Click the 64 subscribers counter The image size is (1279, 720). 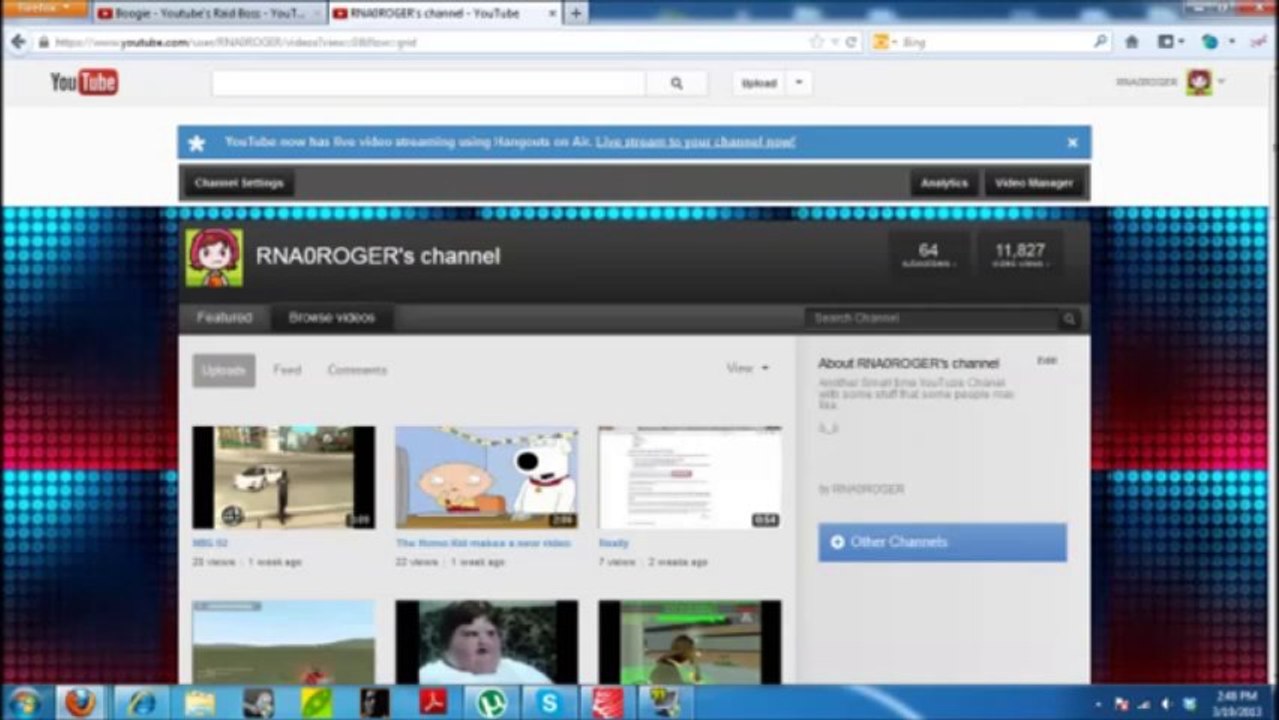928,255
